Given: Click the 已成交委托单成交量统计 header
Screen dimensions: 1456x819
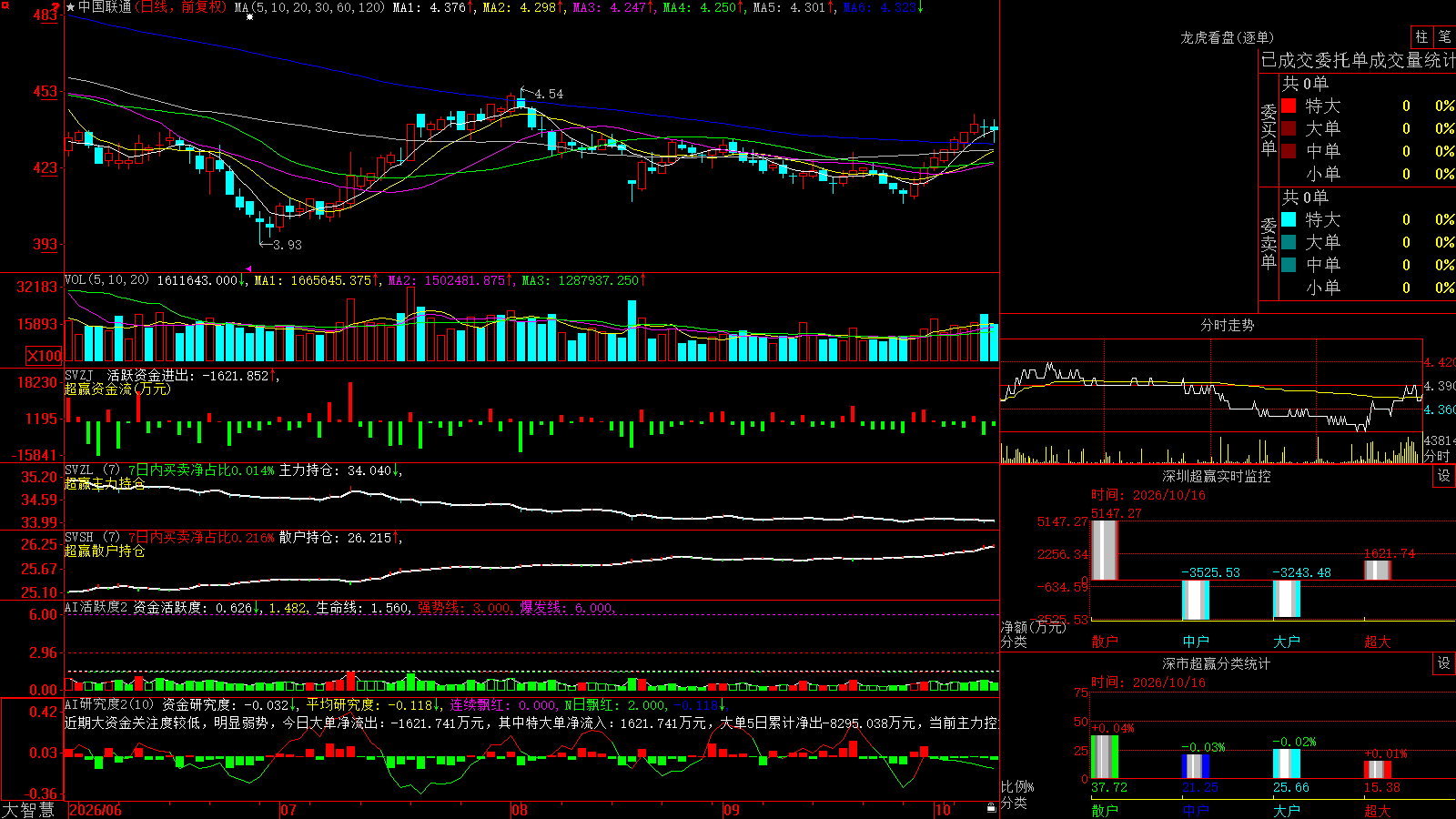Looking at the screenshot, I should pos(1358,60).
